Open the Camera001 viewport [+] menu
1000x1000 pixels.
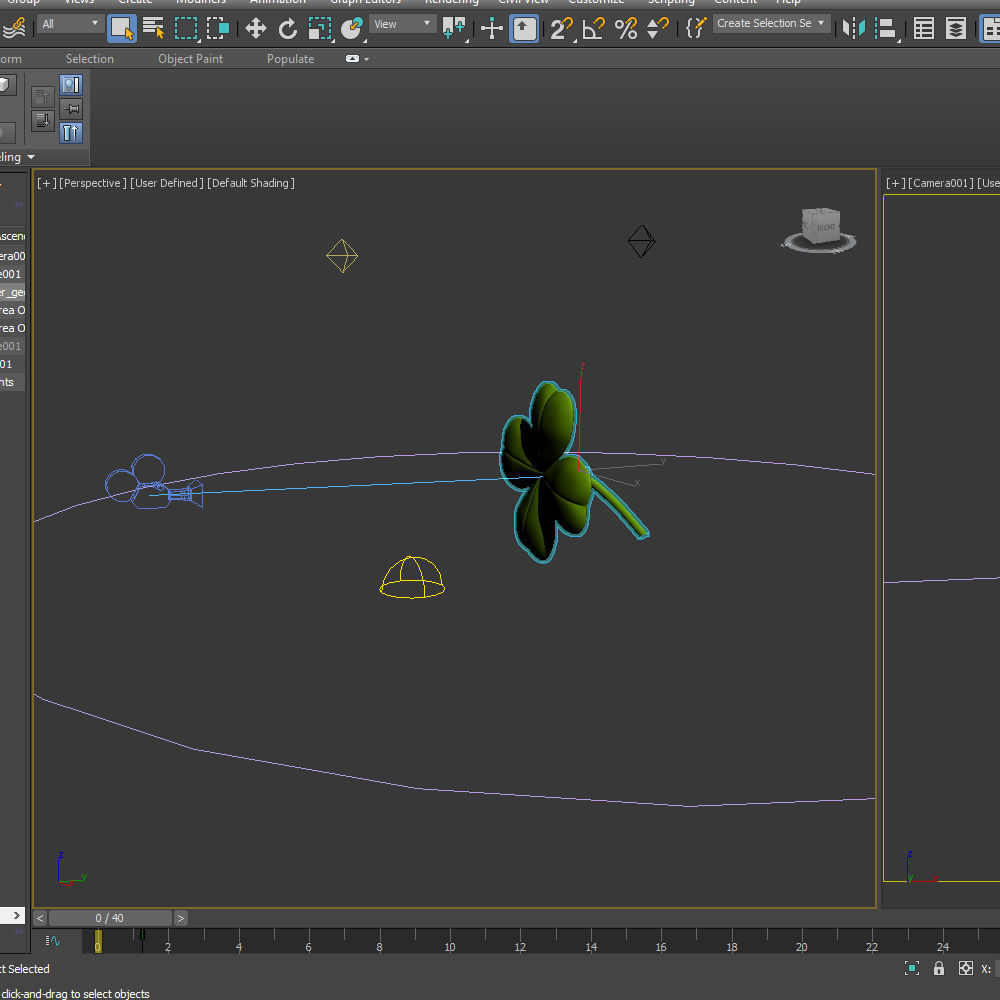tap(895, 183)
